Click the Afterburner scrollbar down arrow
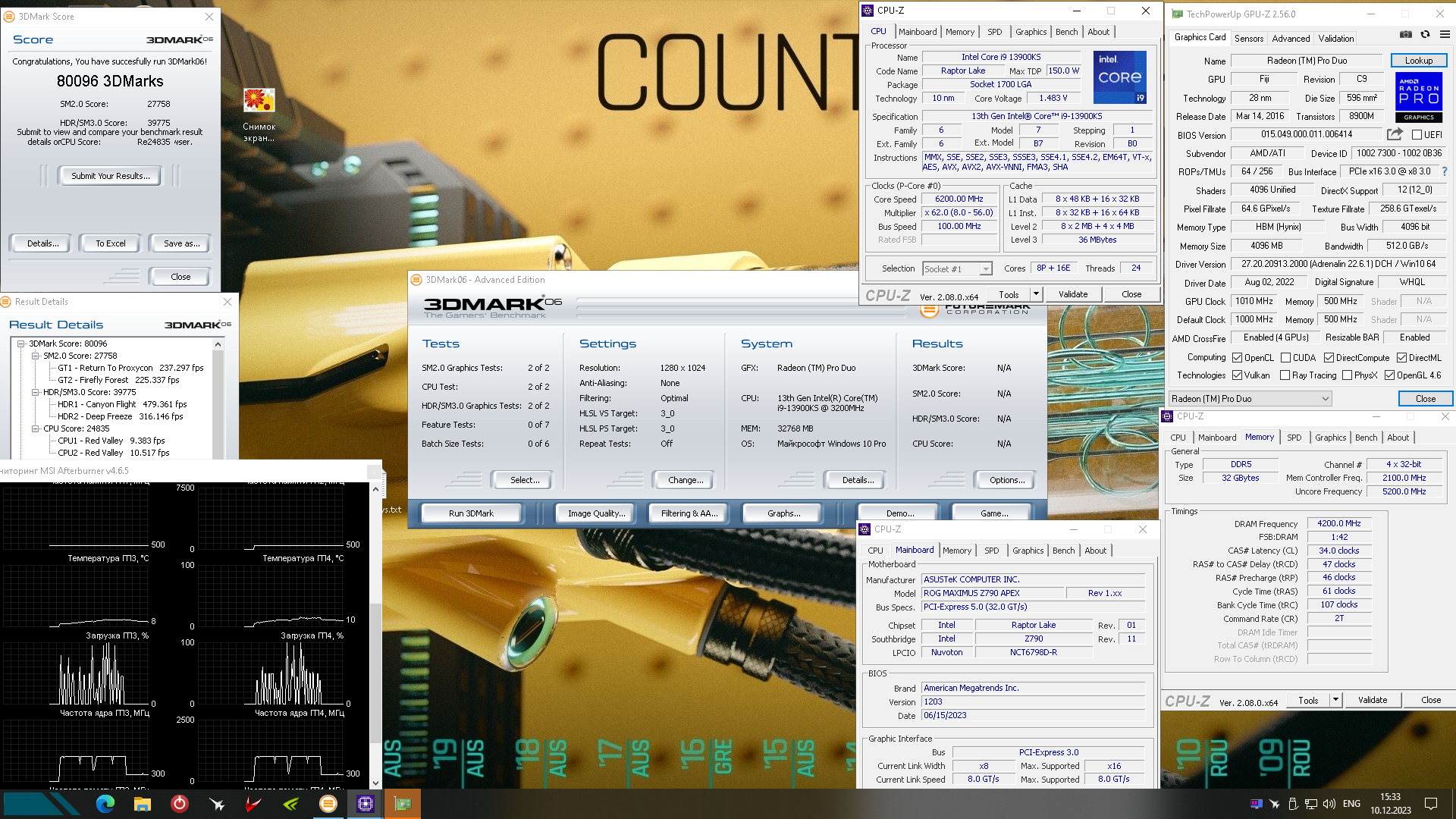Image resolution: width=1456 pixels, height=819 pixels. point(375,783)
